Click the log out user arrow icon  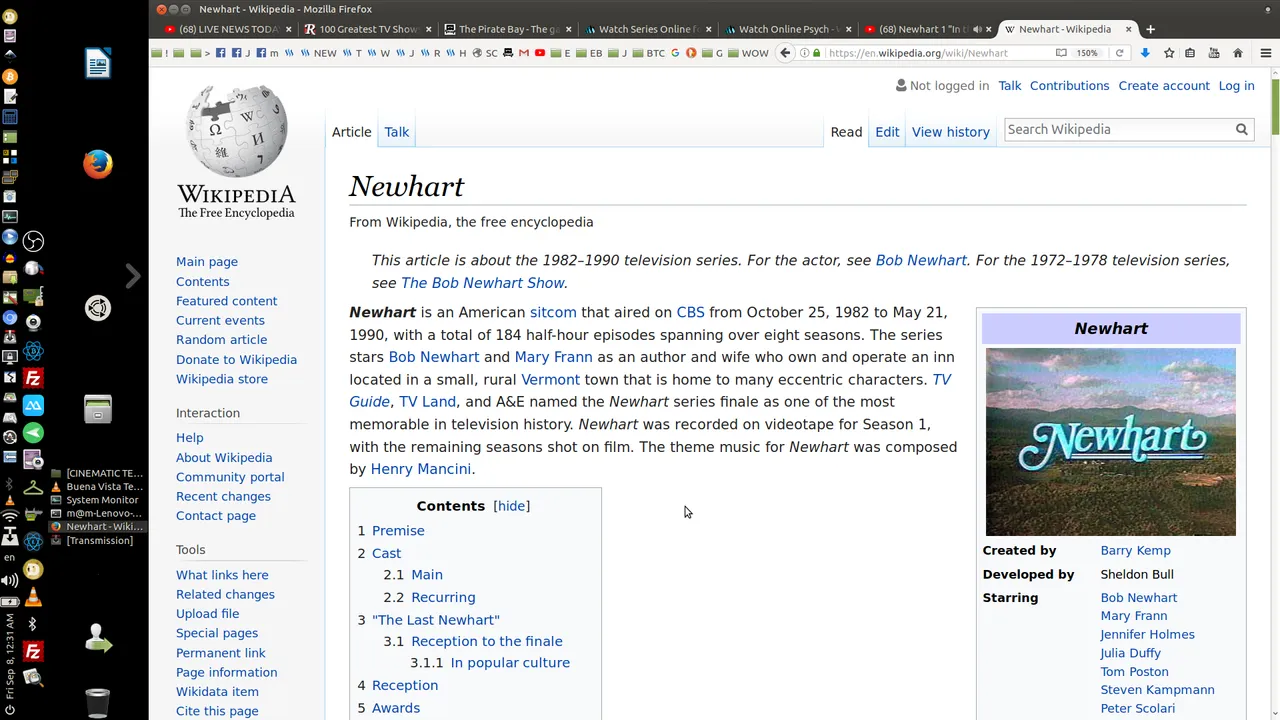click(98, 637)
